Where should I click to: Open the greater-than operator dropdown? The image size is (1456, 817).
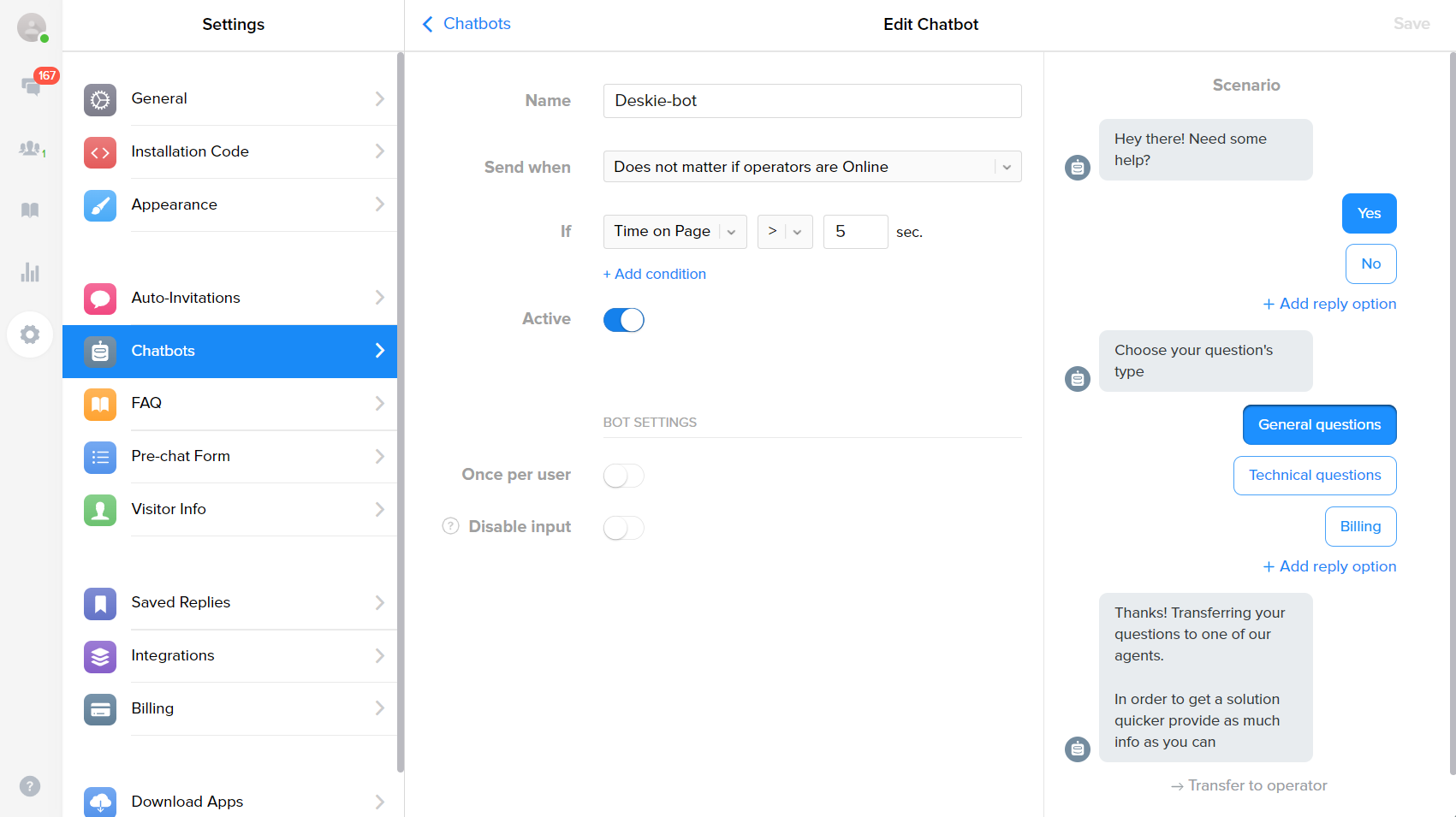point(785,232)
